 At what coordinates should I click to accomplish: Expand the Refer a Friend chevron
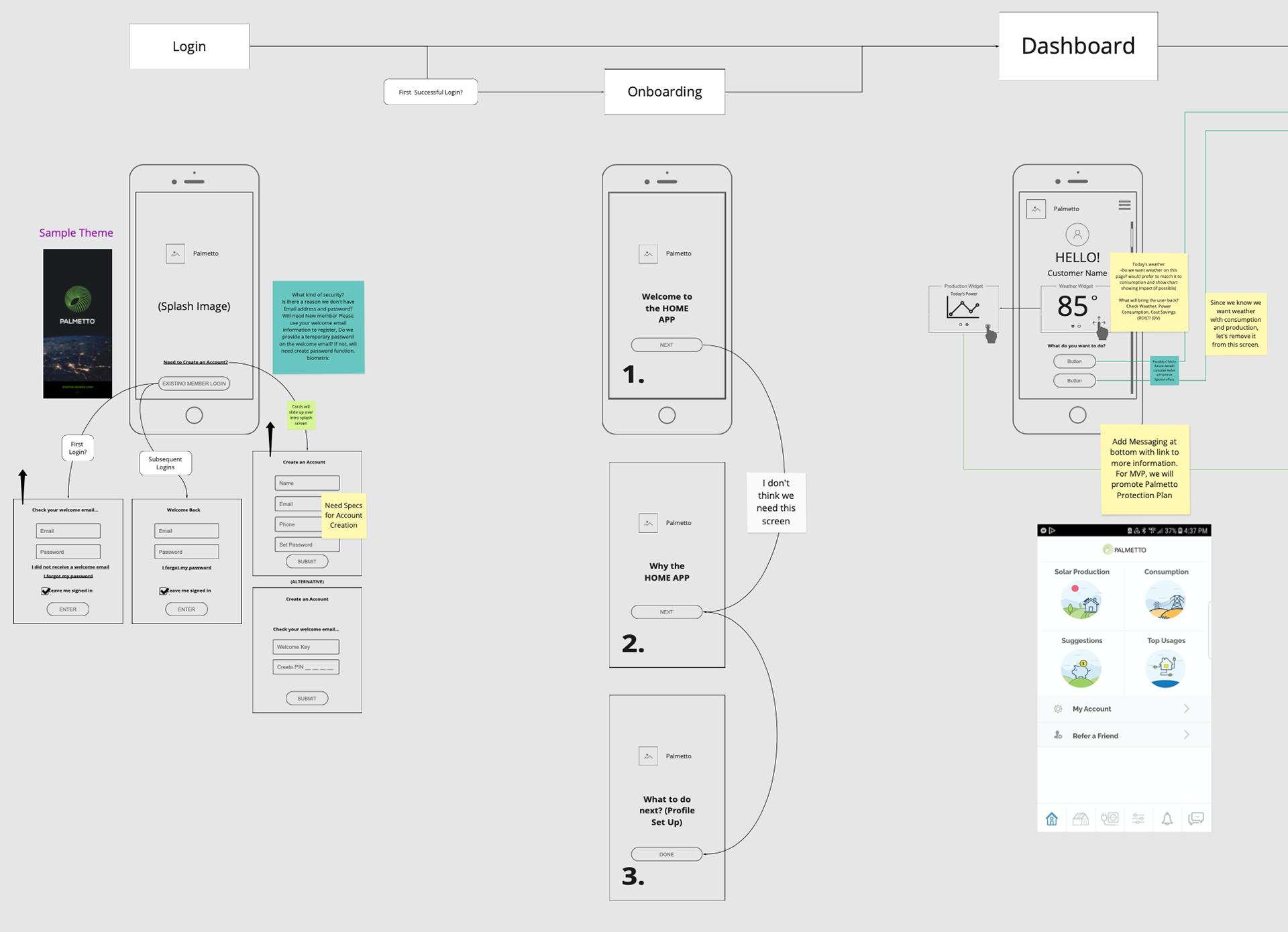click(x=1186, y=735)
